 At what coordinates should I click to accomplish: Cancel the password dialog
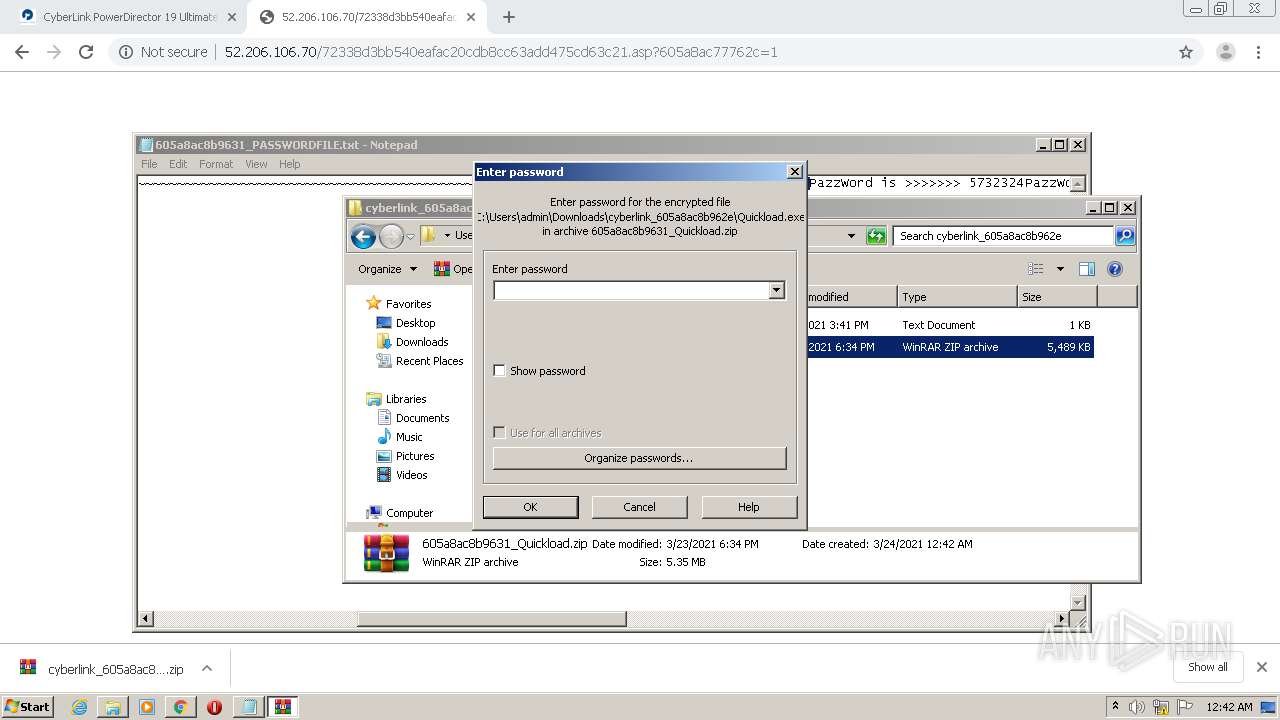pos(639,507)
